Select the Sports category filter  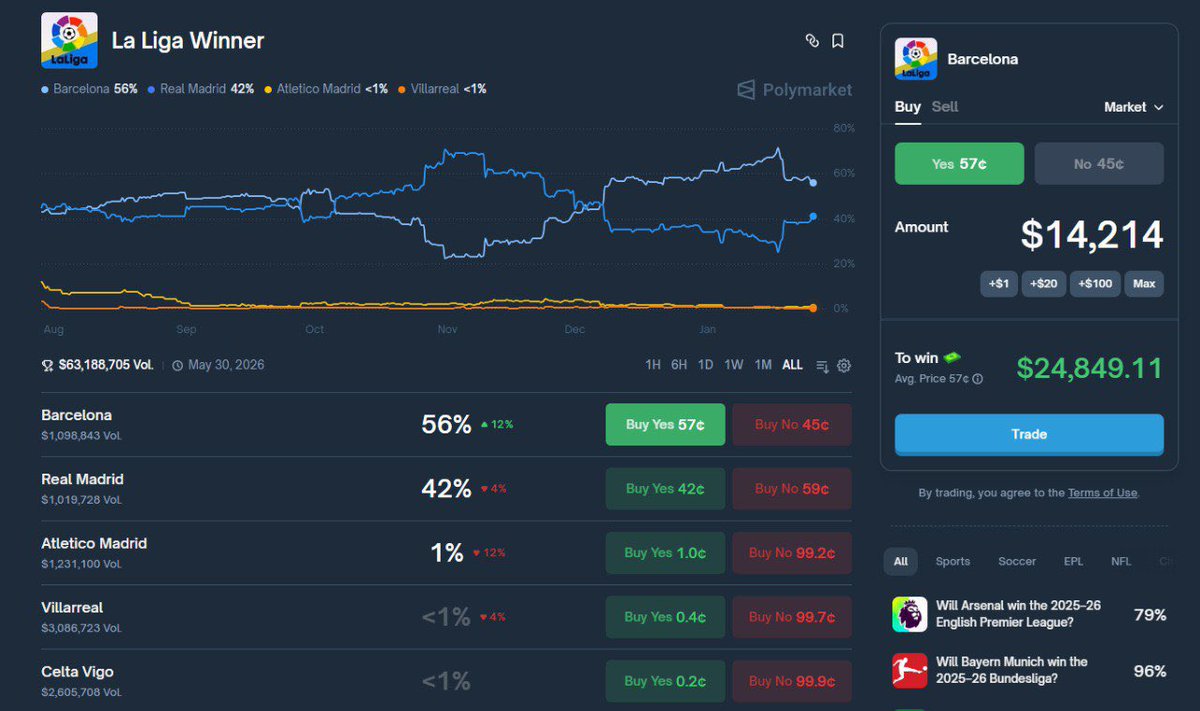point(953,561)
